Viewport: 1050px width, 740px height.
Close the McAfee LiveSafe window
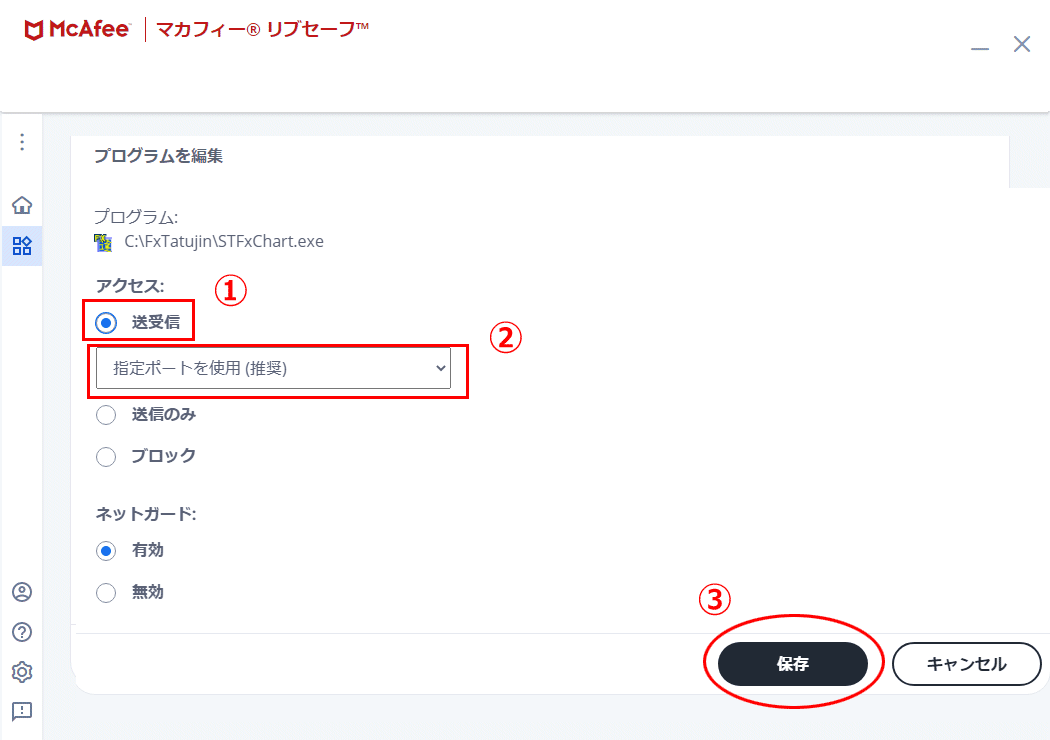click(x=1022, y=44)
